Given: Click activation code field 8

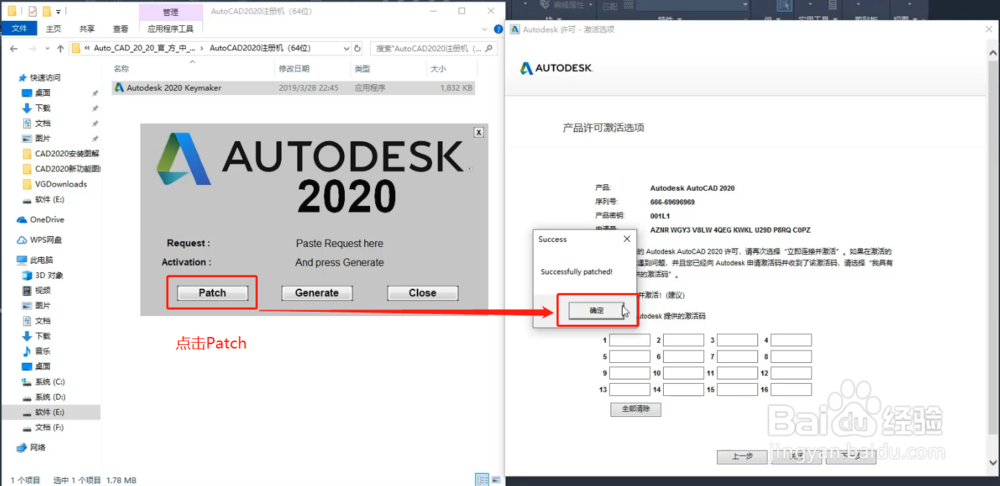Looking at the screenshot, I should 791,357.
